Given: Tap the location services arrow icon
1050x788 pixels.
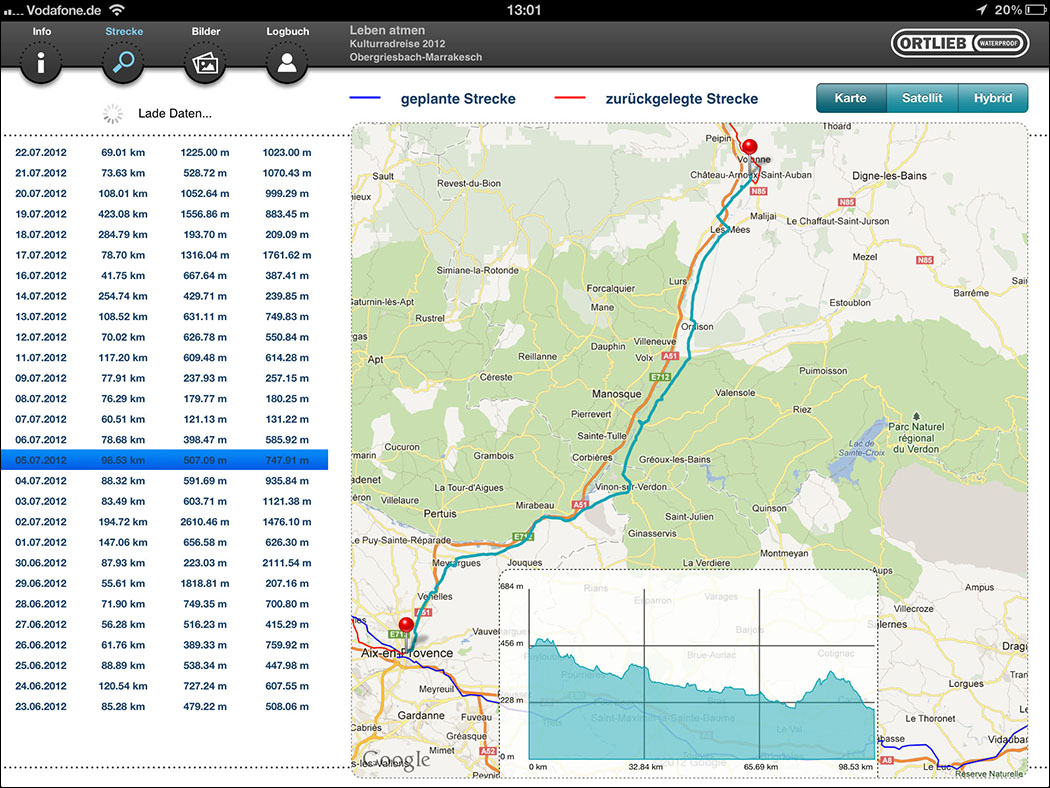Looking at the screenshot, I should [x=982, y=10].
